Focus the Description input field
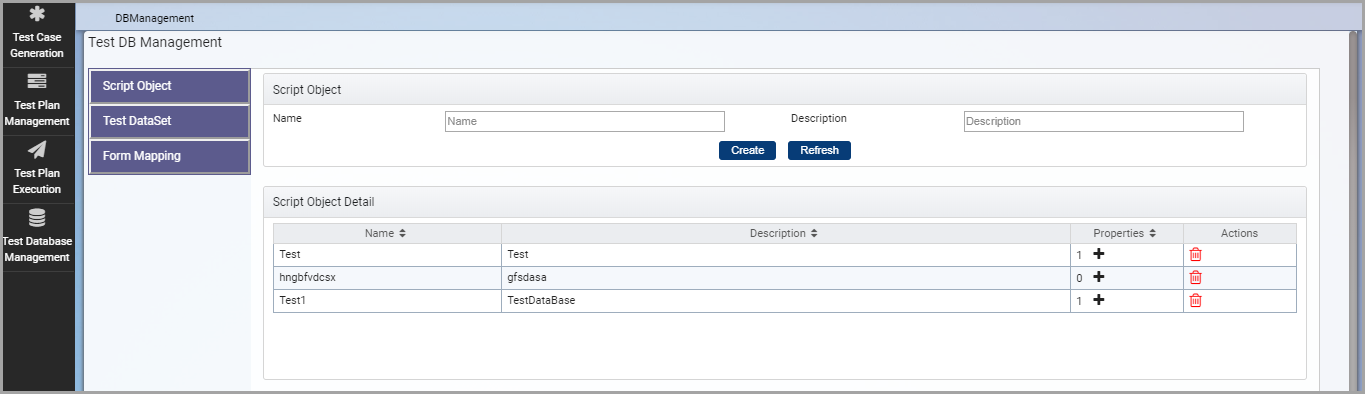The image size is (1365, 394). point(1103,121)
